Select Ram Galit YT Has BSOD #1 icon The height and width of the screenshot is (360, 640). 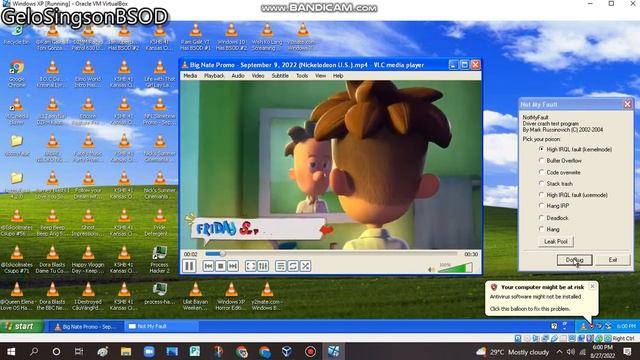(x=196, y=37)
